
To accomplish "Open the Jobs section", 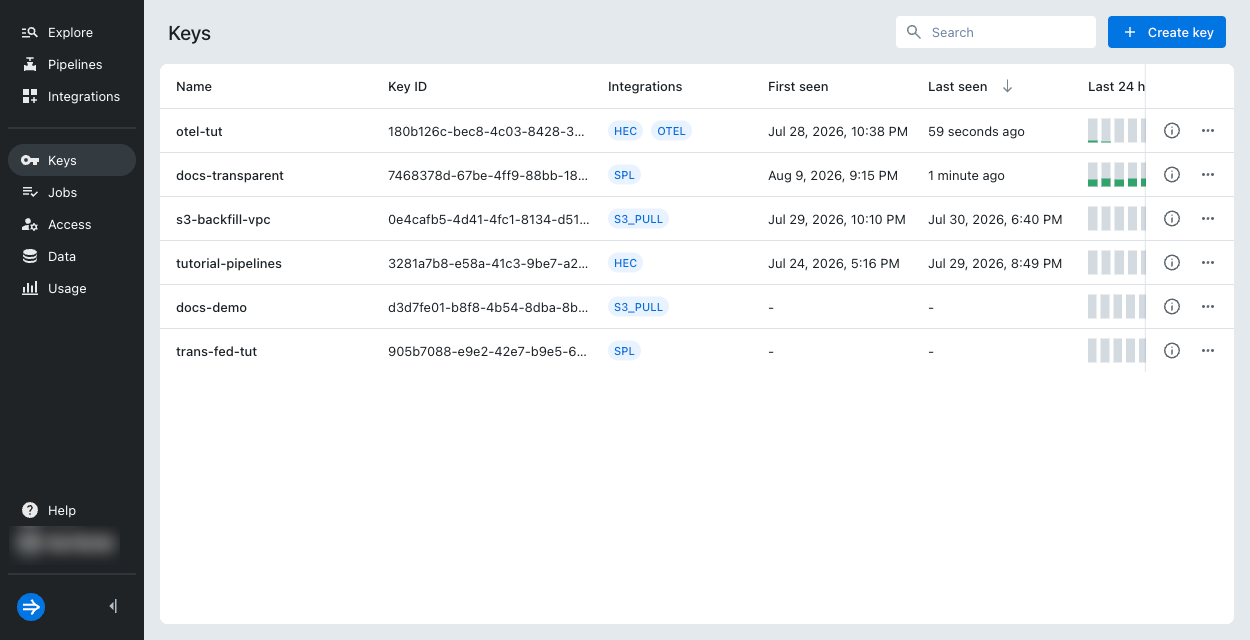I will (x=71, y=192).
